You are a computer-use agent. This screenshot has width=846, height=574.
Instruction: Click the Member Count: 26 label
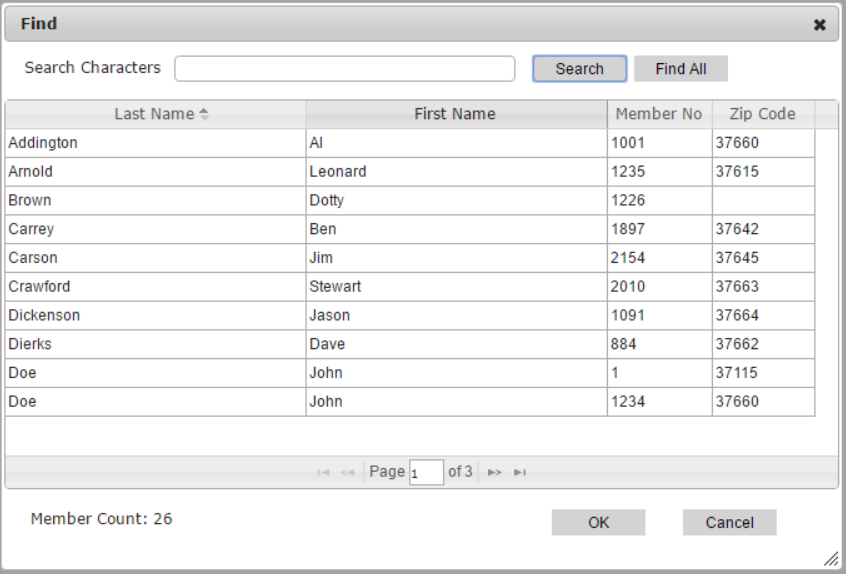pyautogui.click(x=101, y=519)
